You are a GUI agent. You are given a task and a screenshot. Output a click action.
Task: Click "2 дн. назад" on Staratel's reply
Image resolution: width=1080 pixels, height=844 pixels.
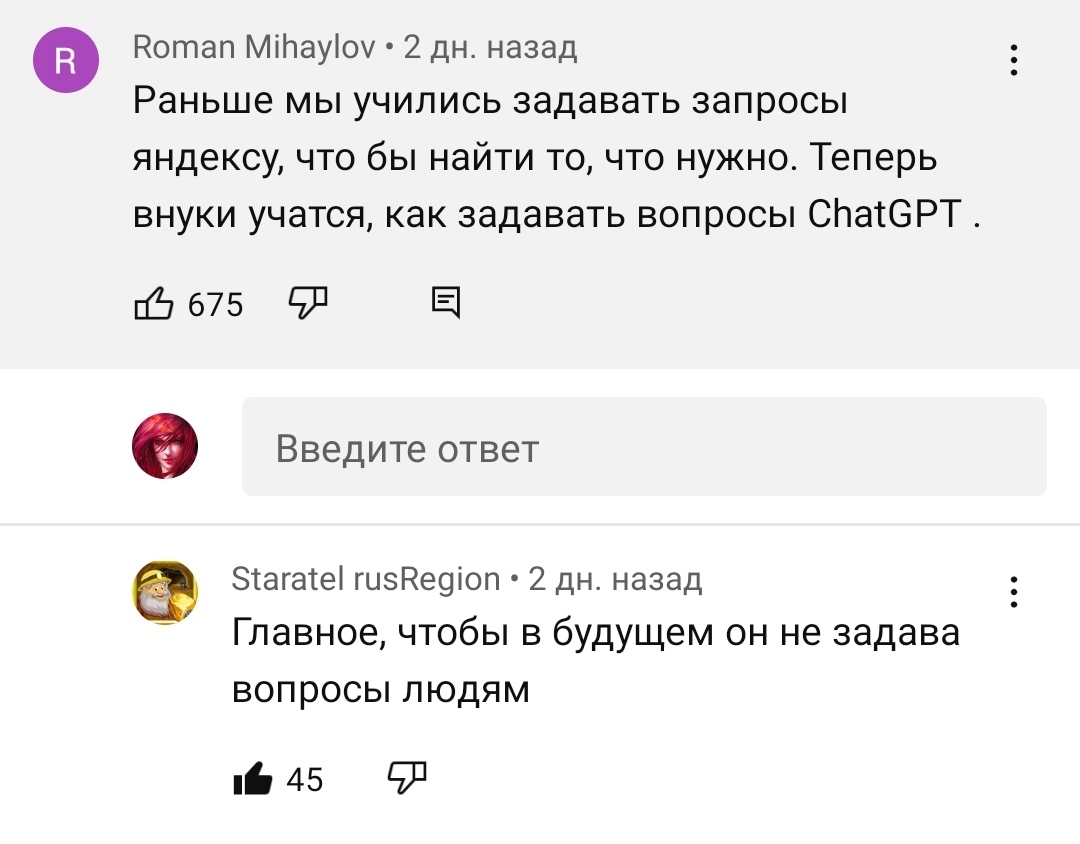(615, 578)
